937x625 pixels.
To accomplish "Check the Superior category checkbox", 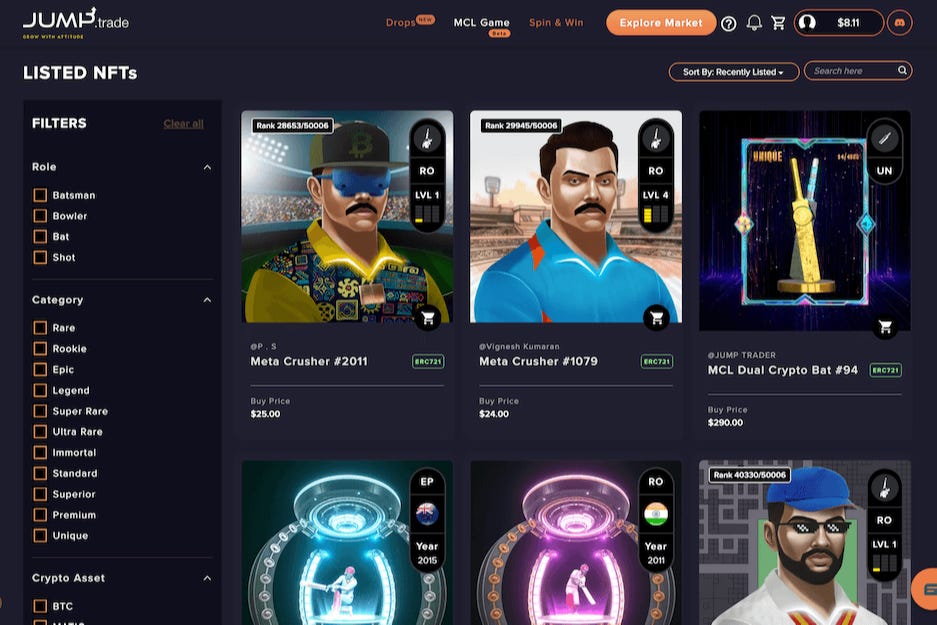I will pyautogui.click(x=40, y=494).
